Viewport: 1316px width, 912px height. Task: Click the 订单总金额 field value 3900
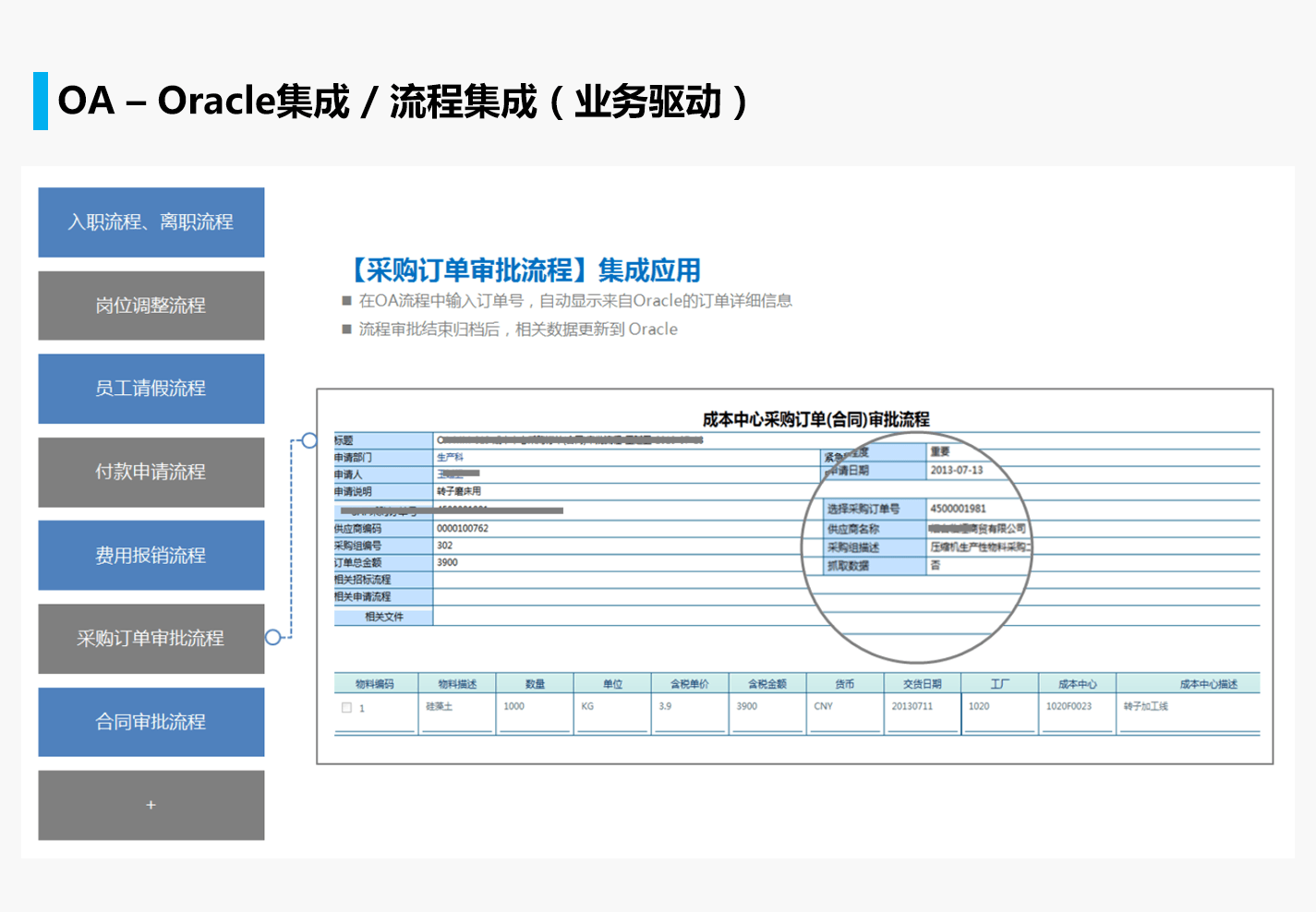[x=447, y=562]
